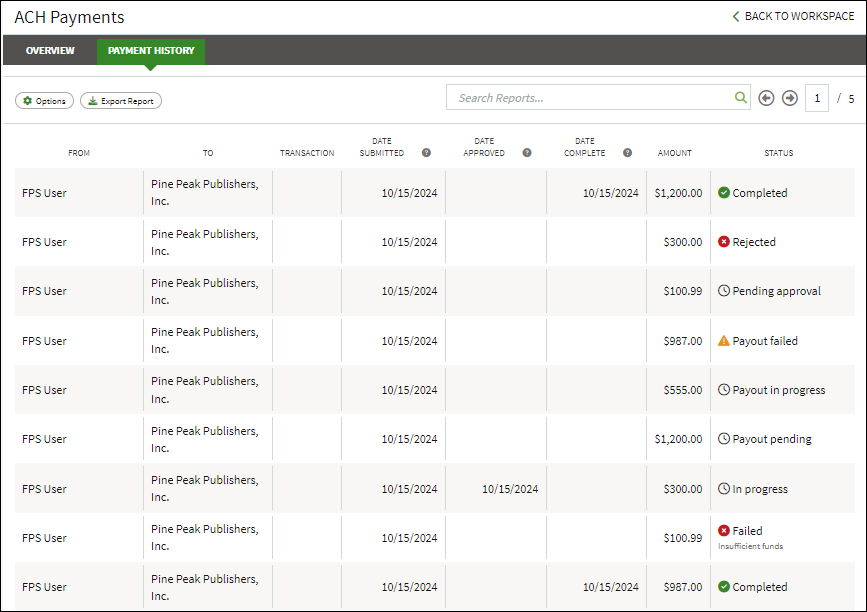
Task: Click the Rejected status red X icon
Action: [x=723, y=242]
